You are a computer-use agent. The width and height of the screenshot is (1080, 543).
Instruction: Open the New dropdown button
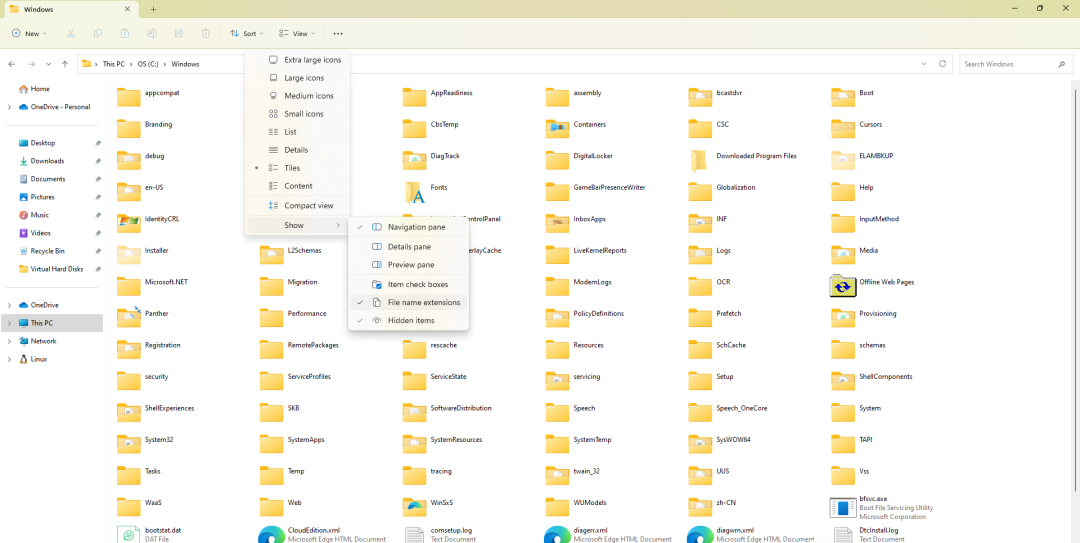pos(29,33)
